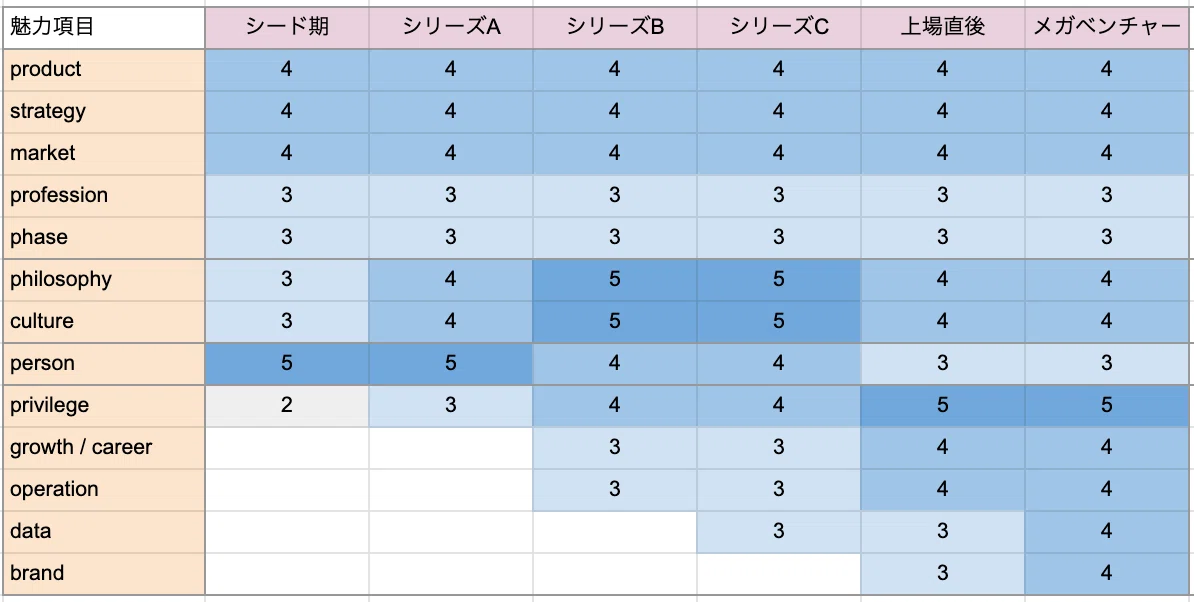Select the 魅力項目 header cell
Viewport: 1194px width, 602px height.
coord(104,27)
